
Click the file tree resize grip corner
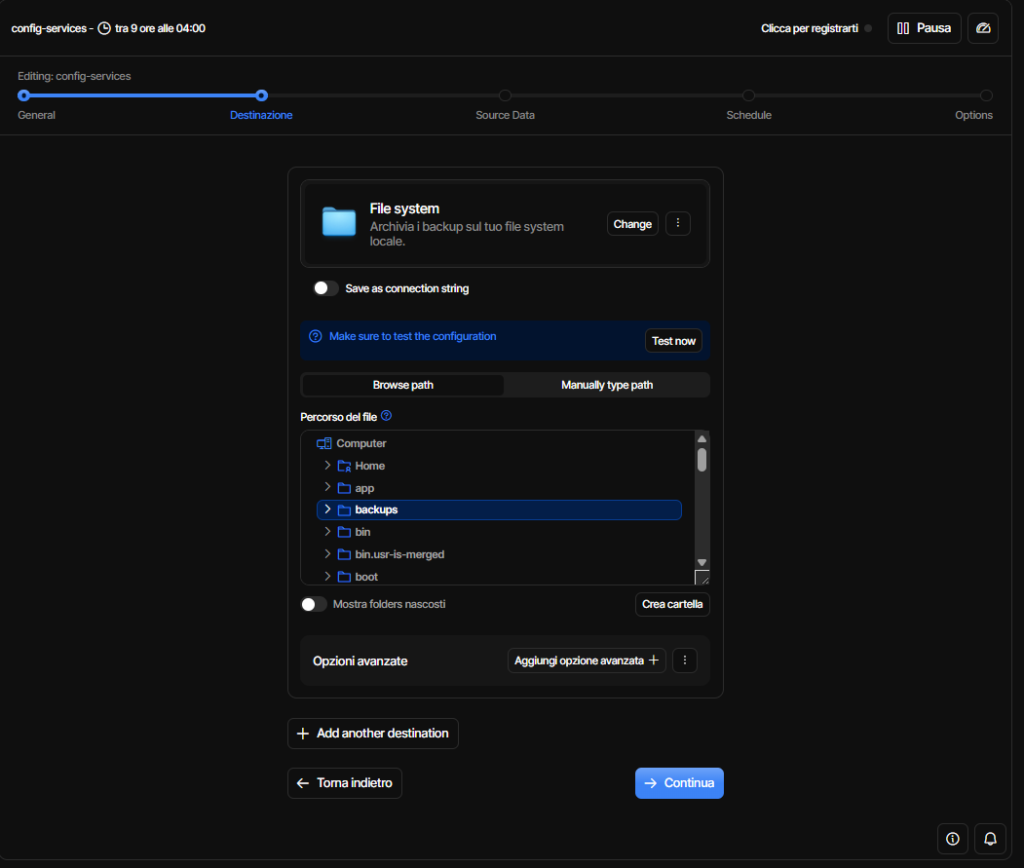pos(702,577)
